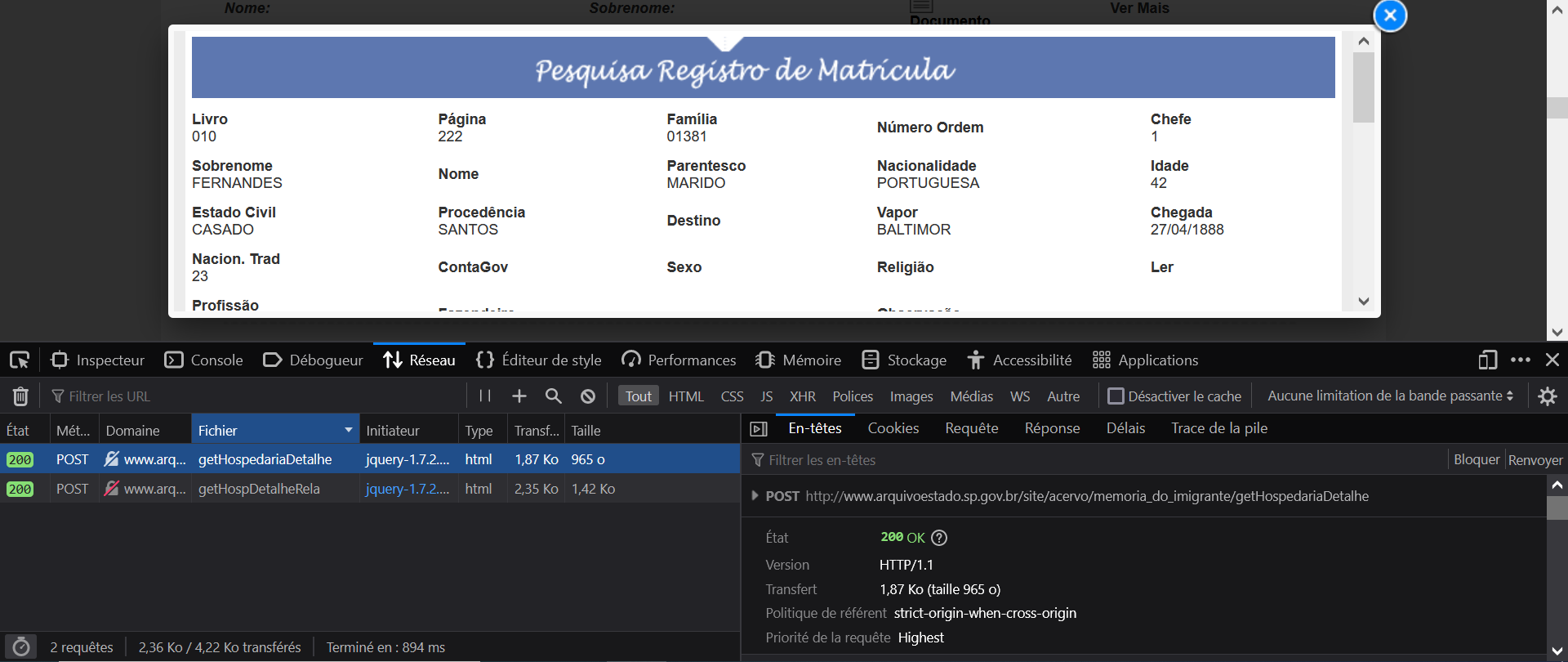Viewport: 1568px width, 662px height.
Task: Open the Fichier column sort arrow
Action: 349,431
